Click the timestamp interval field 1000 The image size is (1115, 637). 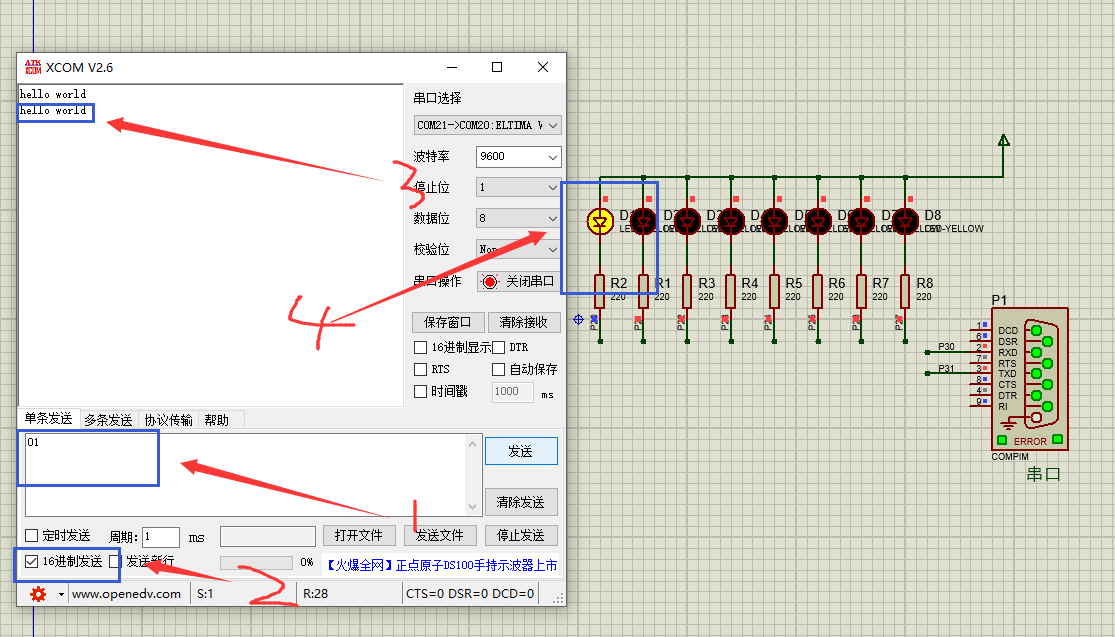(x=513, y=392)
